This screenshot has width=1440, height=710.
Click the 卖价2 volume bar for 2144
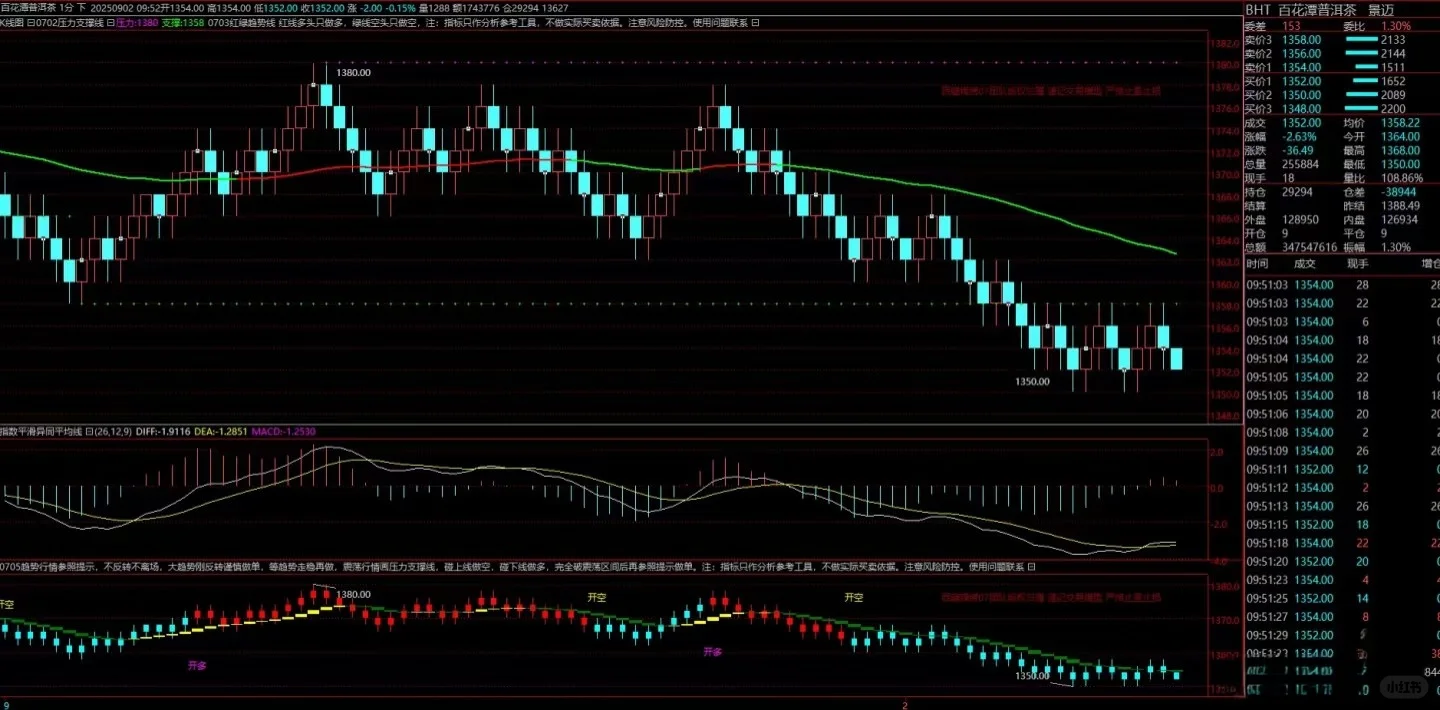pos(1360,54)
